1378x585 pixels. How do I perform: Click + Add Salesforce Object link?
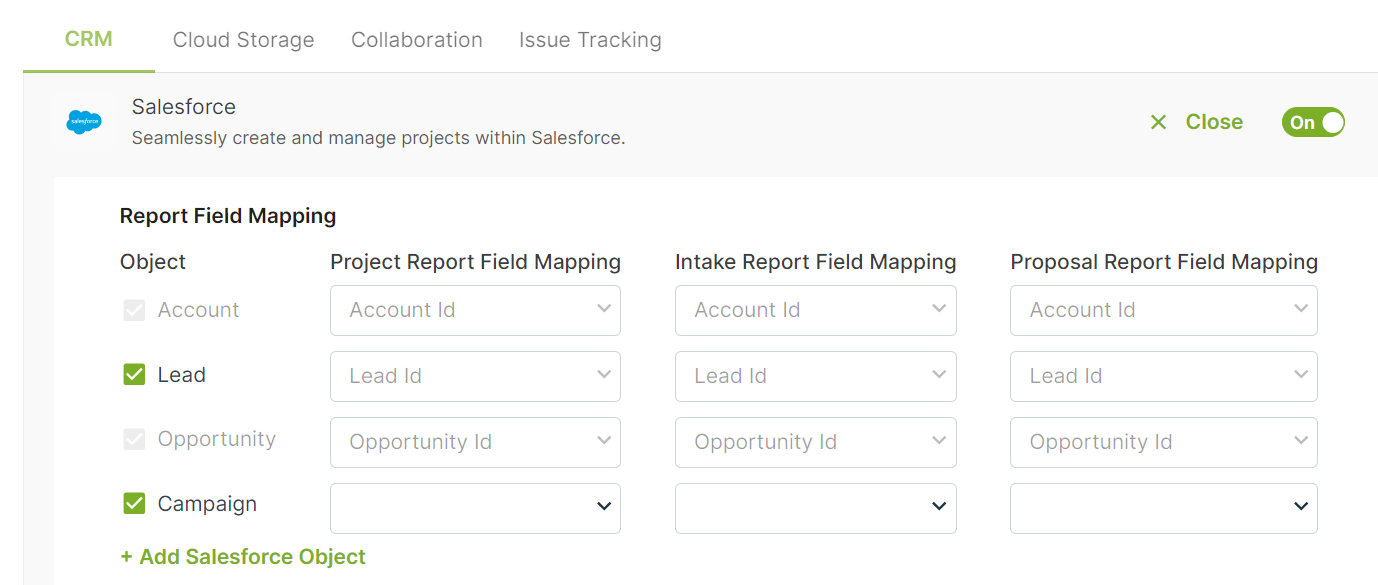(243, 557)
